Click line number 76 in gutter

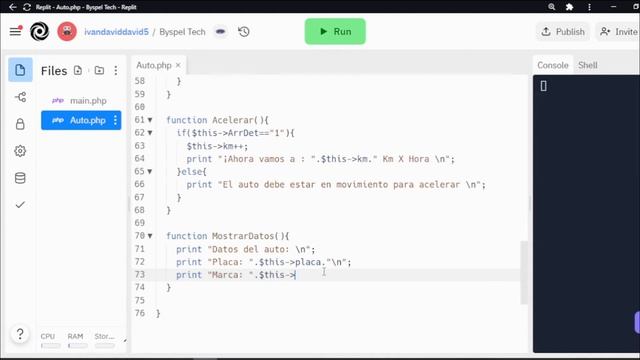tap(140, 313)
